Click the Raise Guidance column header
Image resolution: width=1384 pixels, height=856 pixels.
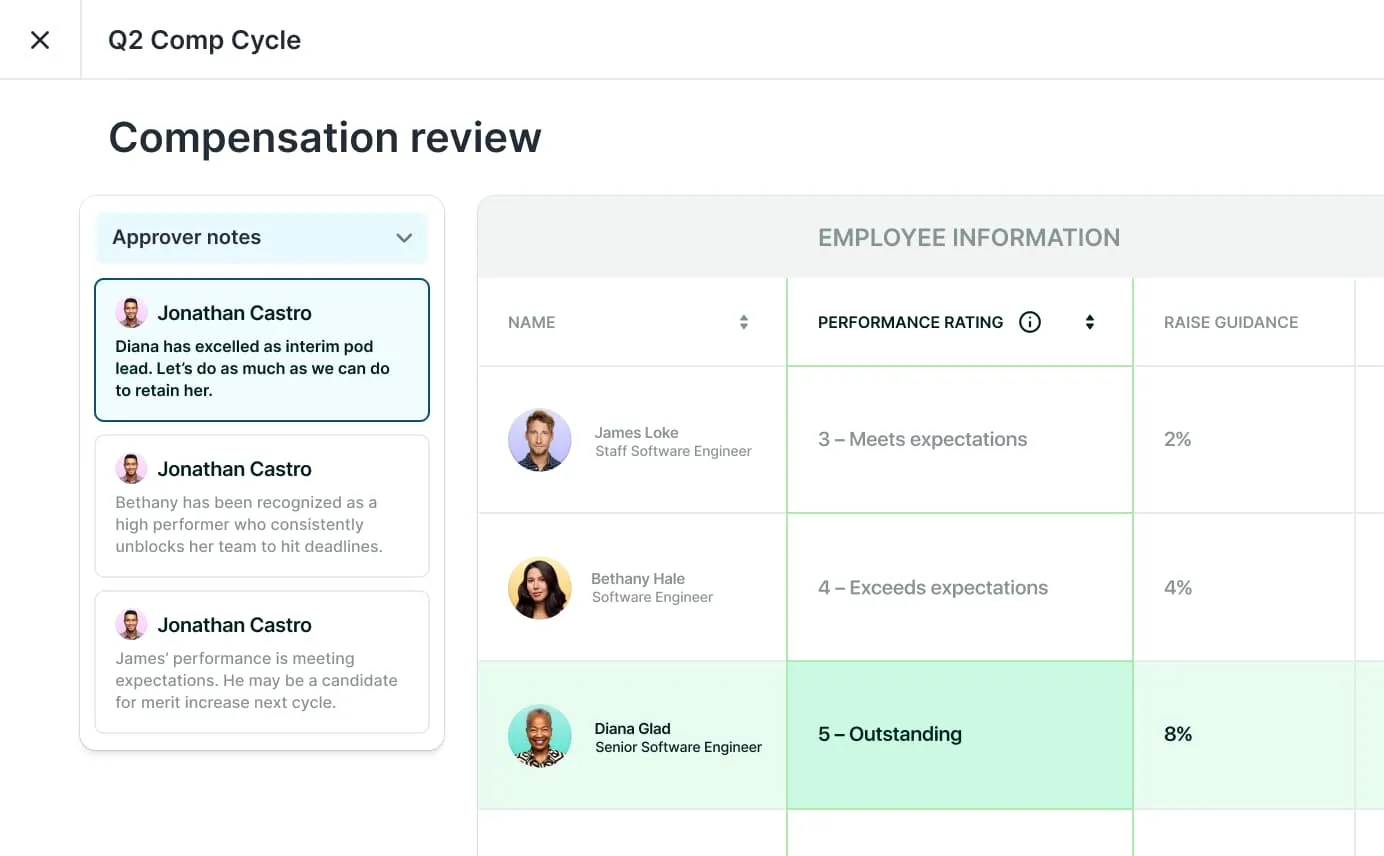click(x=1230, y=322)
